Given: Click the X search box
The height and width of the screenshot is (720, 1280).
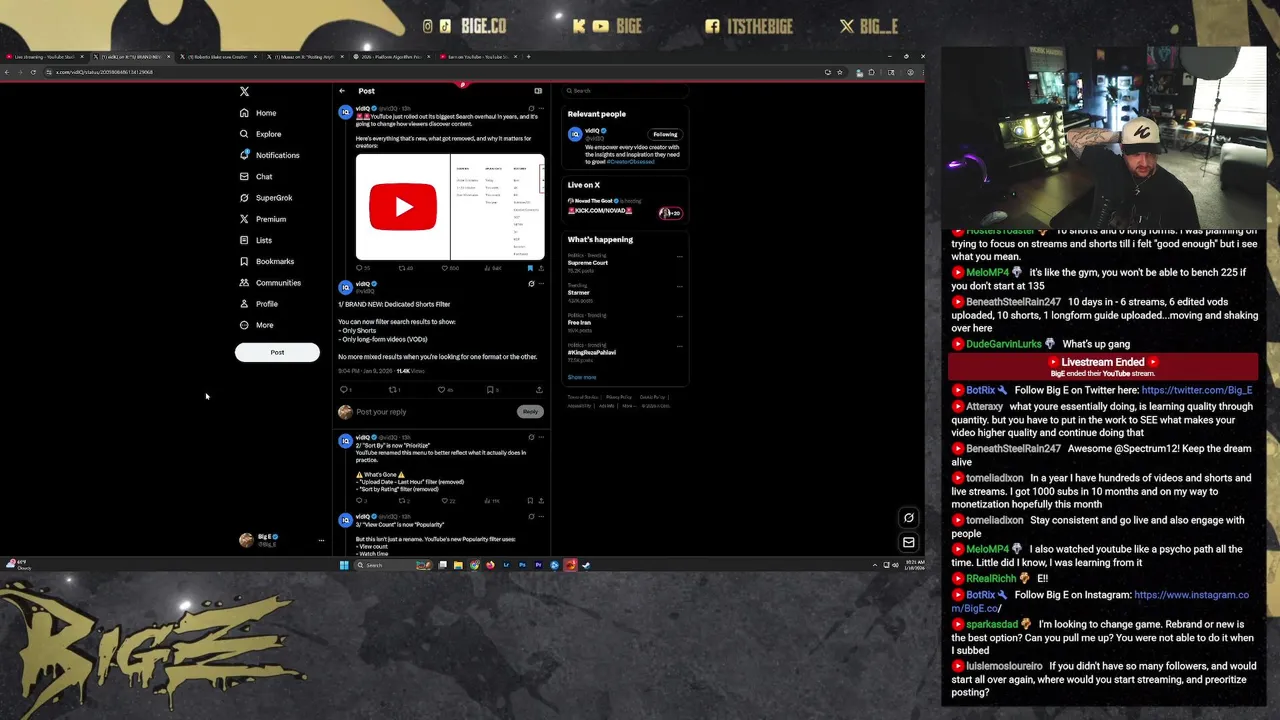Looking at the screenshot, I should pyautogui.click(x=625, y=91).
